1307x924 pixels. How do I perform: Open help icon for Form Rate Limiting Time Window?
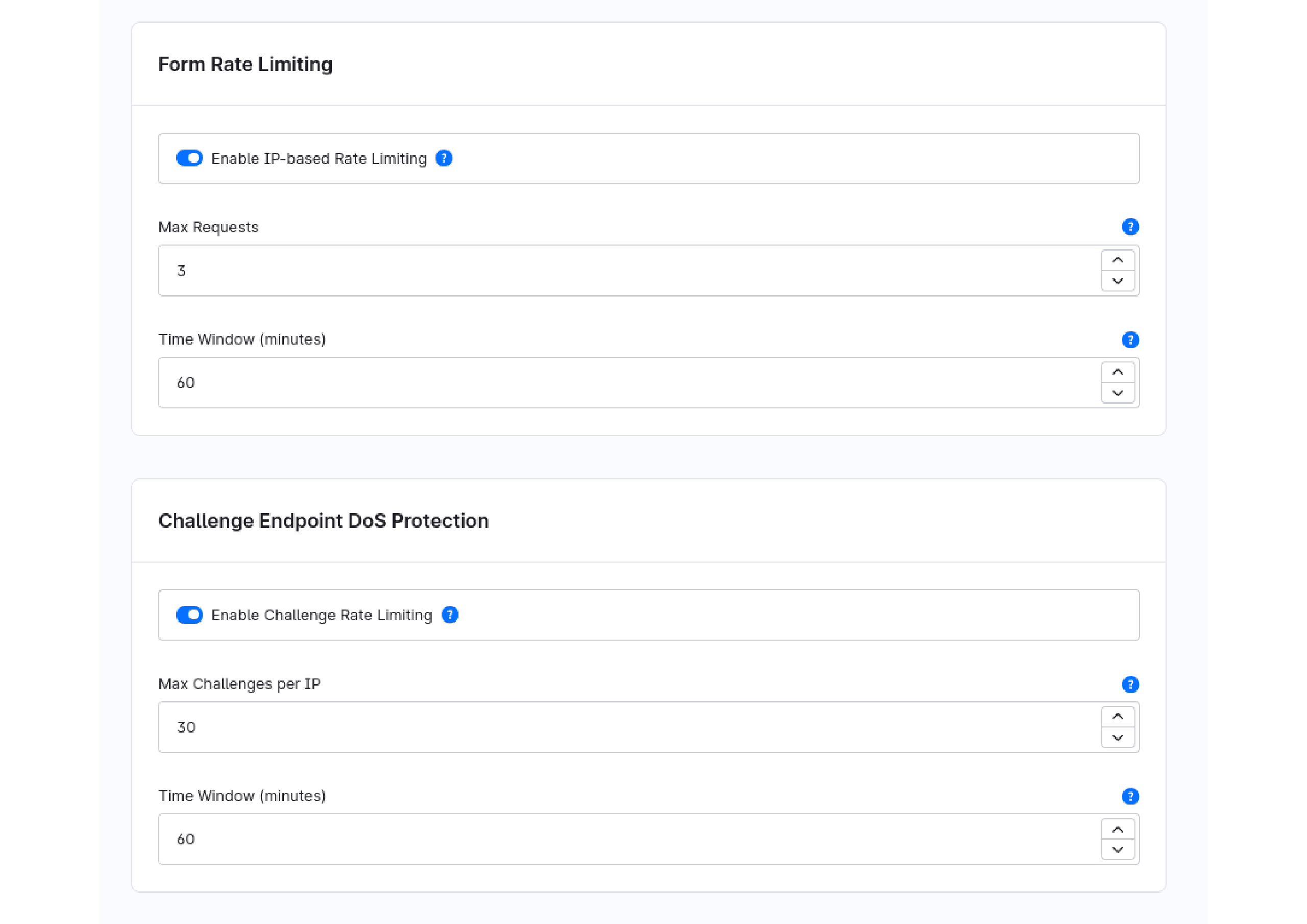pos(1130,340)
